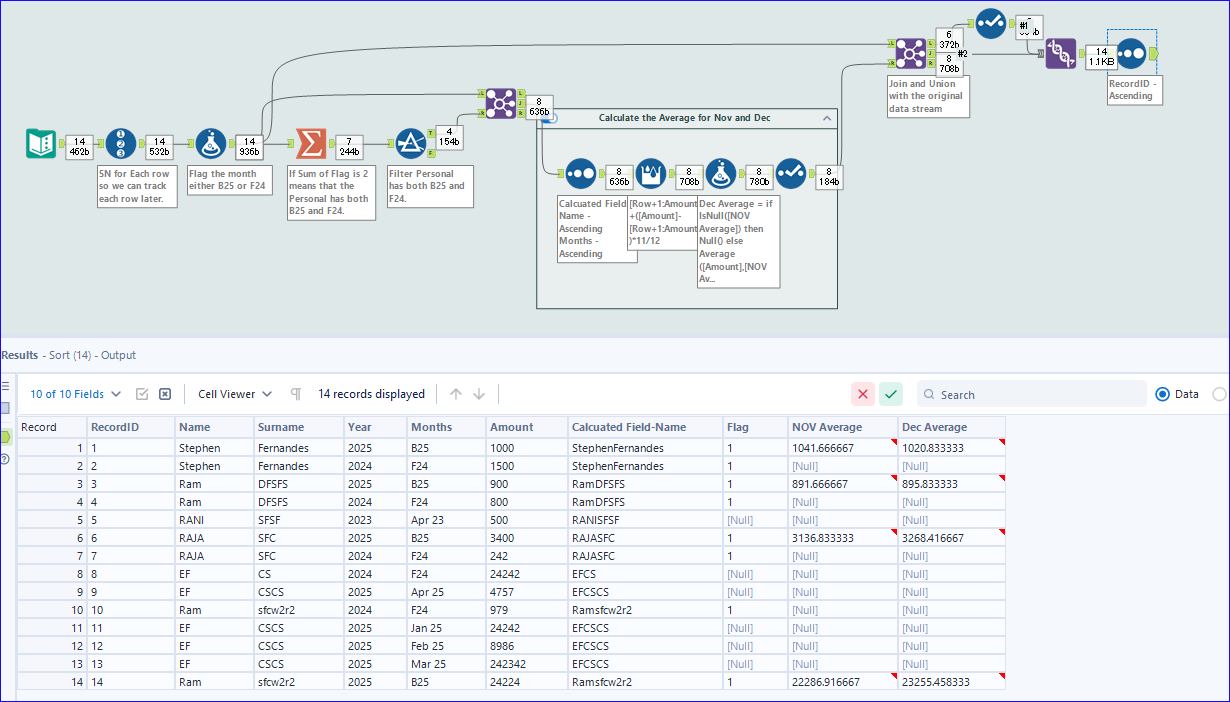This screenshot has width=1230, height=702.
Task: Select the Multi-Row Formula tool inside container
Action: [x=650, y=173]
